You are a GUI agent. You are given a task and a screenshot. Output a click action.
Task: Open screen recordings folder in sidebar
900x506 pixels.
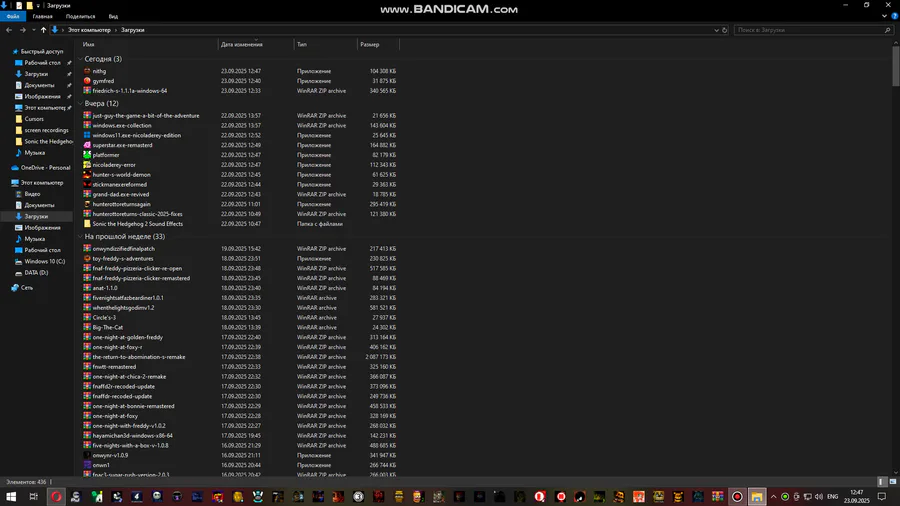click(46, 130)
